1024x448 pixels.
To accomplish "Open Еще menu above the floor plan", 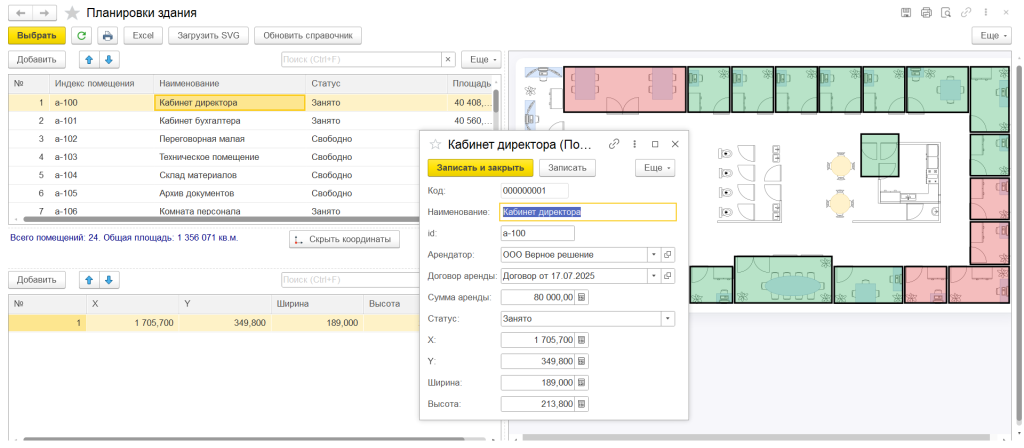I will [990, 35].
